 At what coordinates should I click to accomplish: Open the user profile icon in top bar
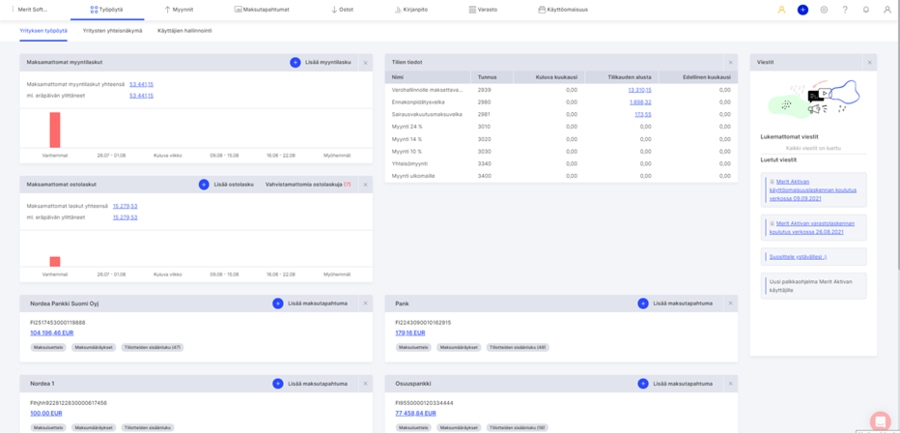point(887,9)
